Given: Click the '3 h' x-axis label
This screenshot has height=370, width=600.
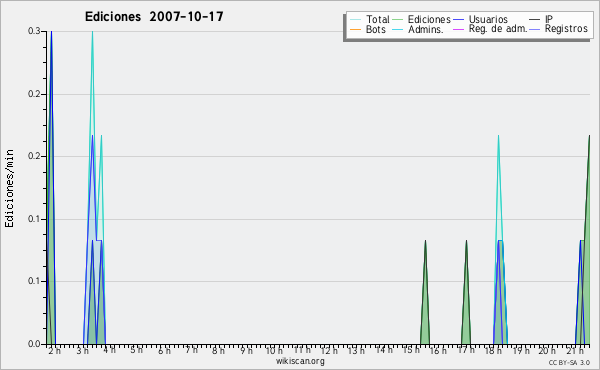Looking at the screenshot, I should click(x=82, y=351).
